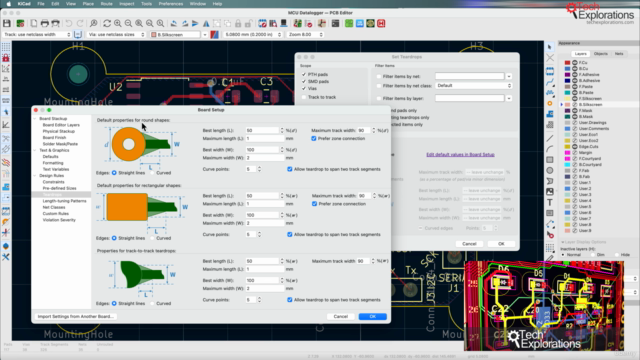Viewport: 640px width, 360px height.
Task: Click the locked padlock icon in left toolbar
Action: (6, 58)
